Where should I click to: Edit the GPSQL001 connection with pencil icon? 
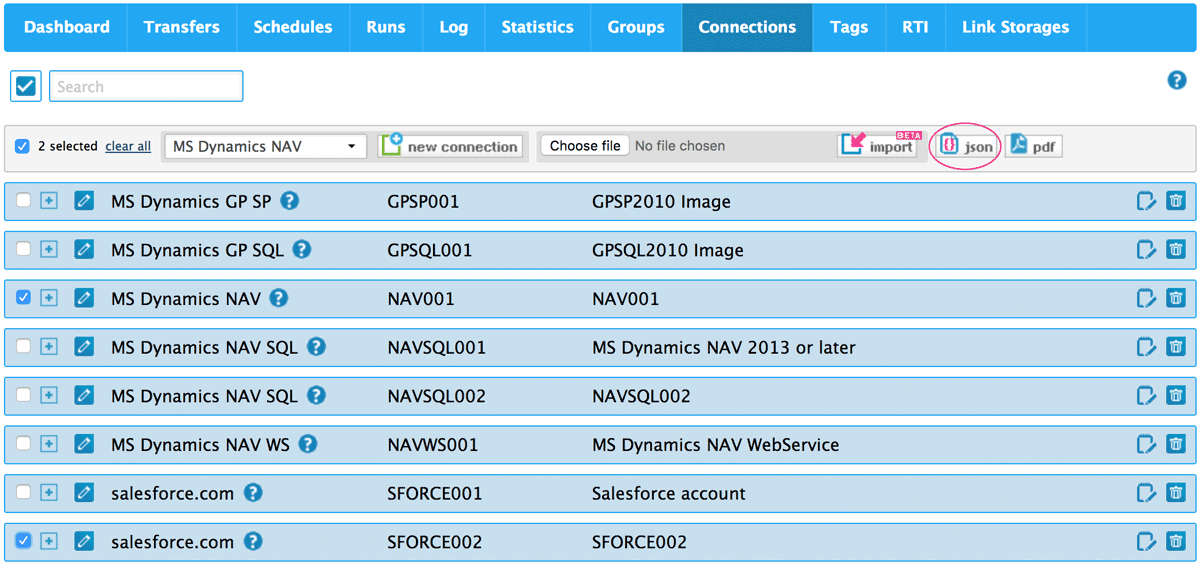[x=84, y=250]
